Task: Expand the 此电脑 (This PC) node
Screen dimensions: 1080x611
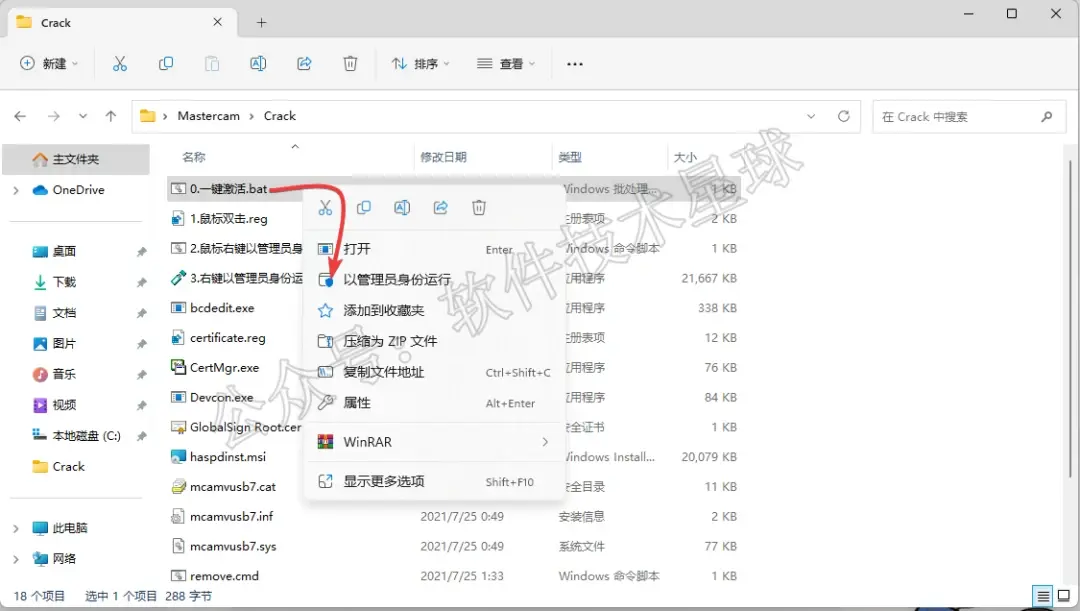Action: [x=16, y=528]
